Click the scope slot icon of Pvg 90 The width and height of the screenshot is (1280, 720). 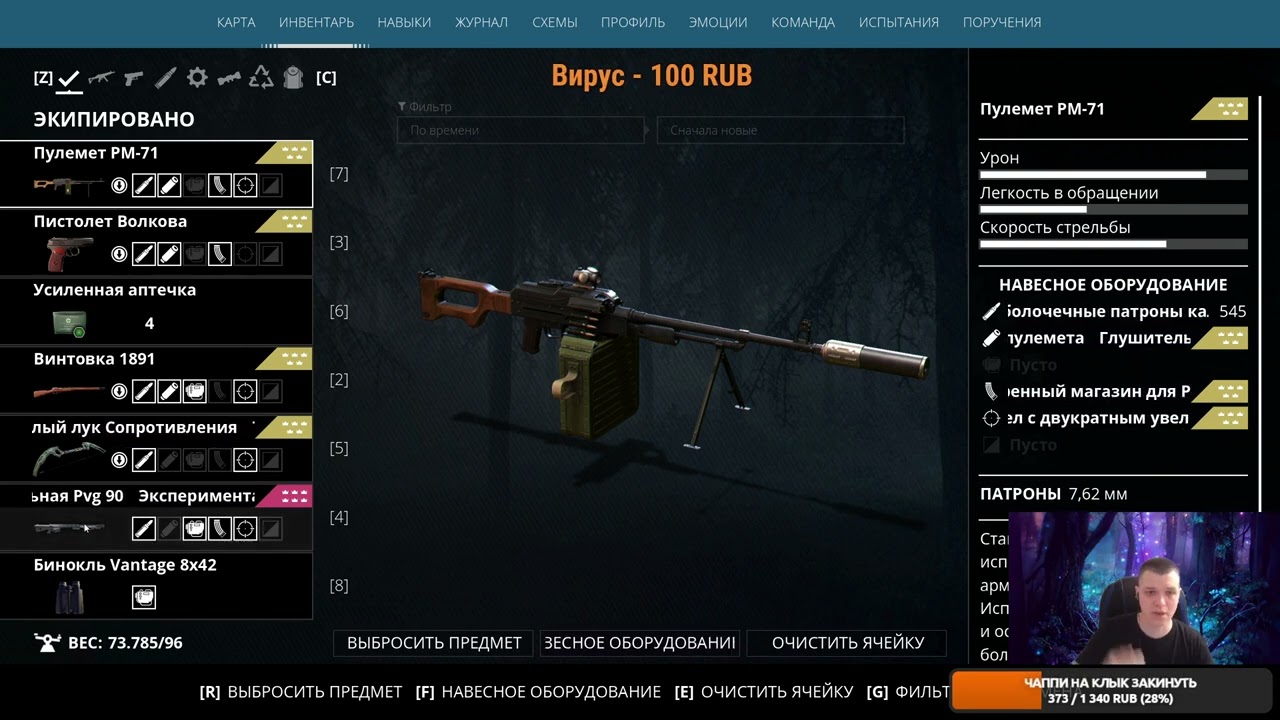(245, 528)
